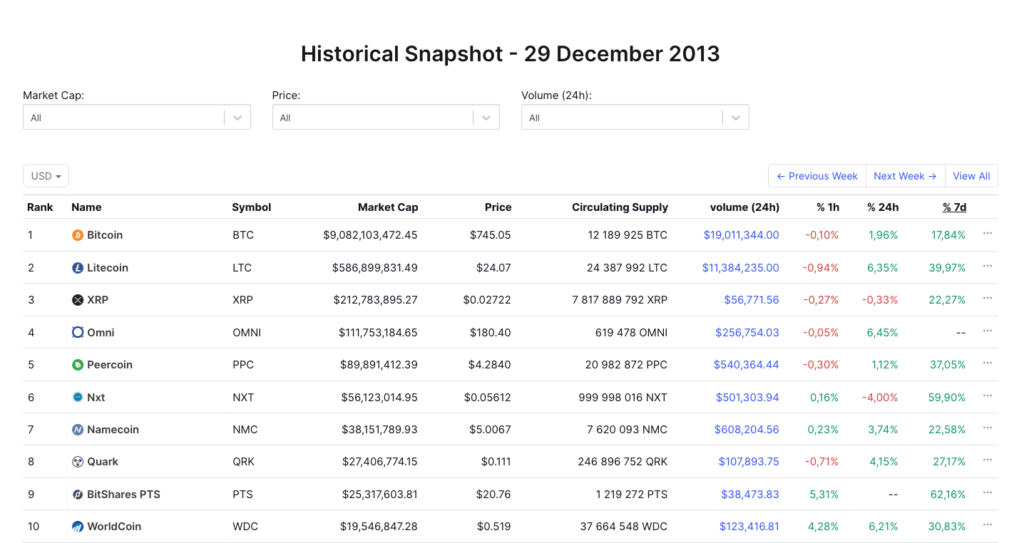
Task: Open the more options menu for Peercoin row
Action: pyautogui.click(x=987, y=363)
